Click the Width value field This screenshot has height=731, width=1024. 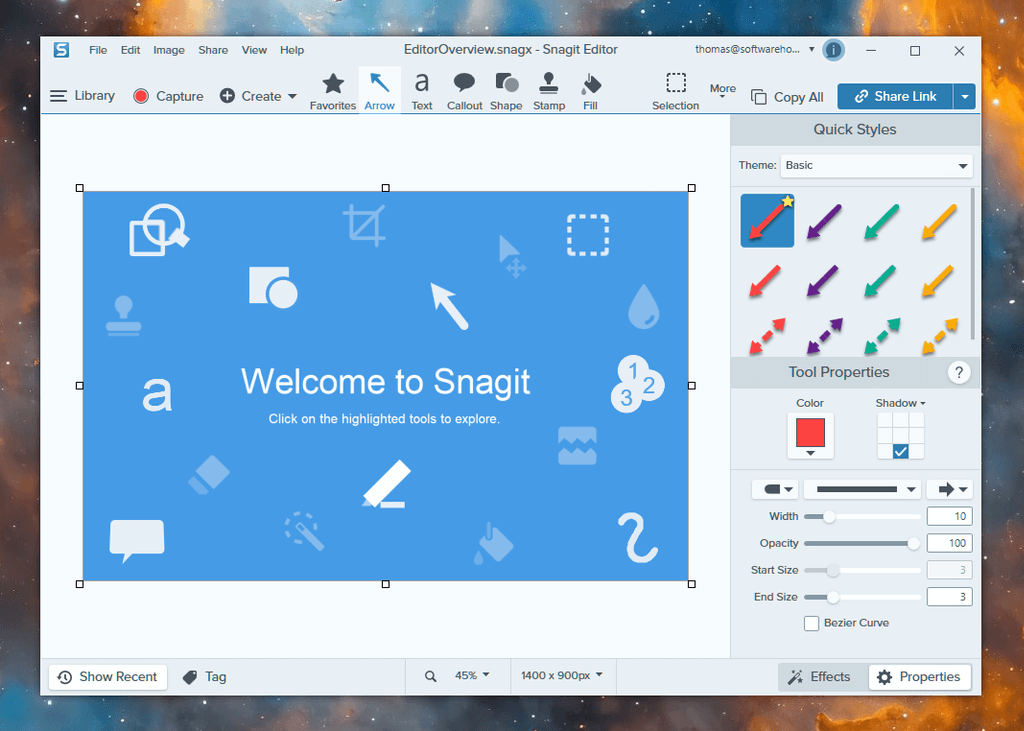point(950,516)
